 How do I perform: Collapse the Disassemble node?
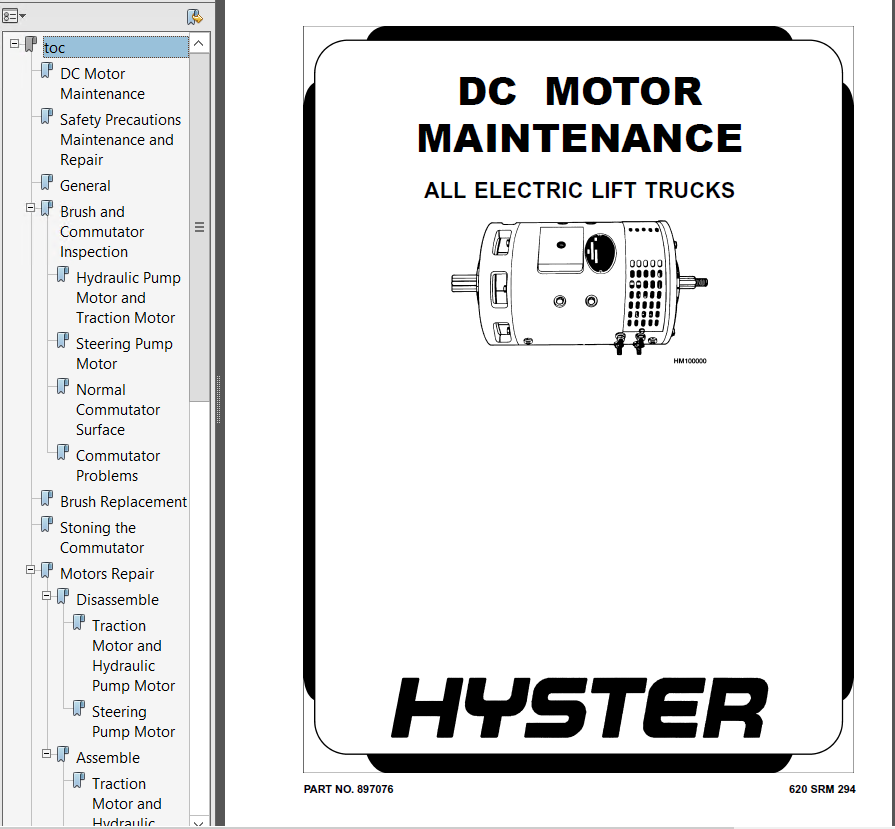47,596
